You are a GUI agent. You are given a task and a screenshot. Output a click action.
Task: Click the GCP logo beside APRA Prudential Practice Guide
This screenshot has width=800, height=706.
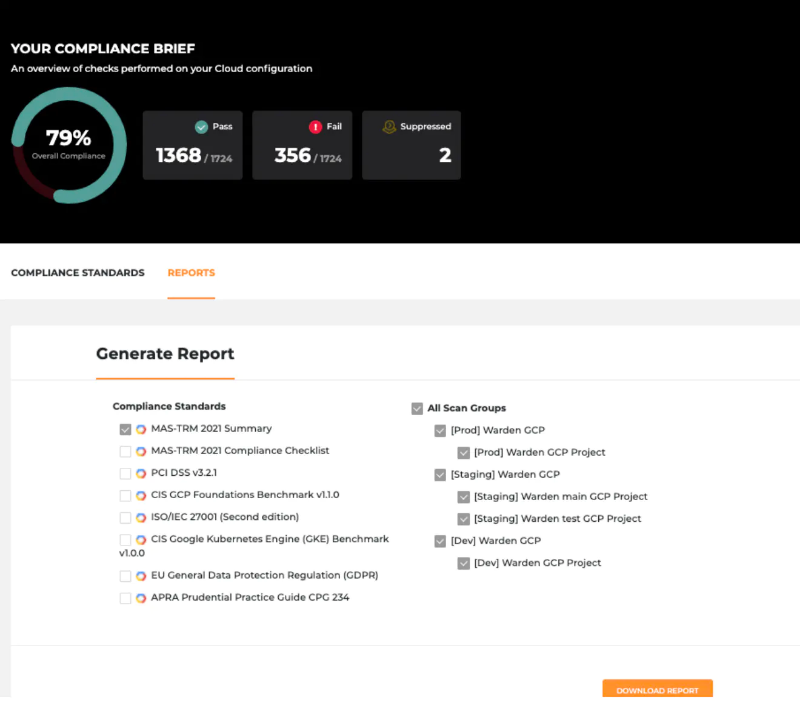(141, 598)
